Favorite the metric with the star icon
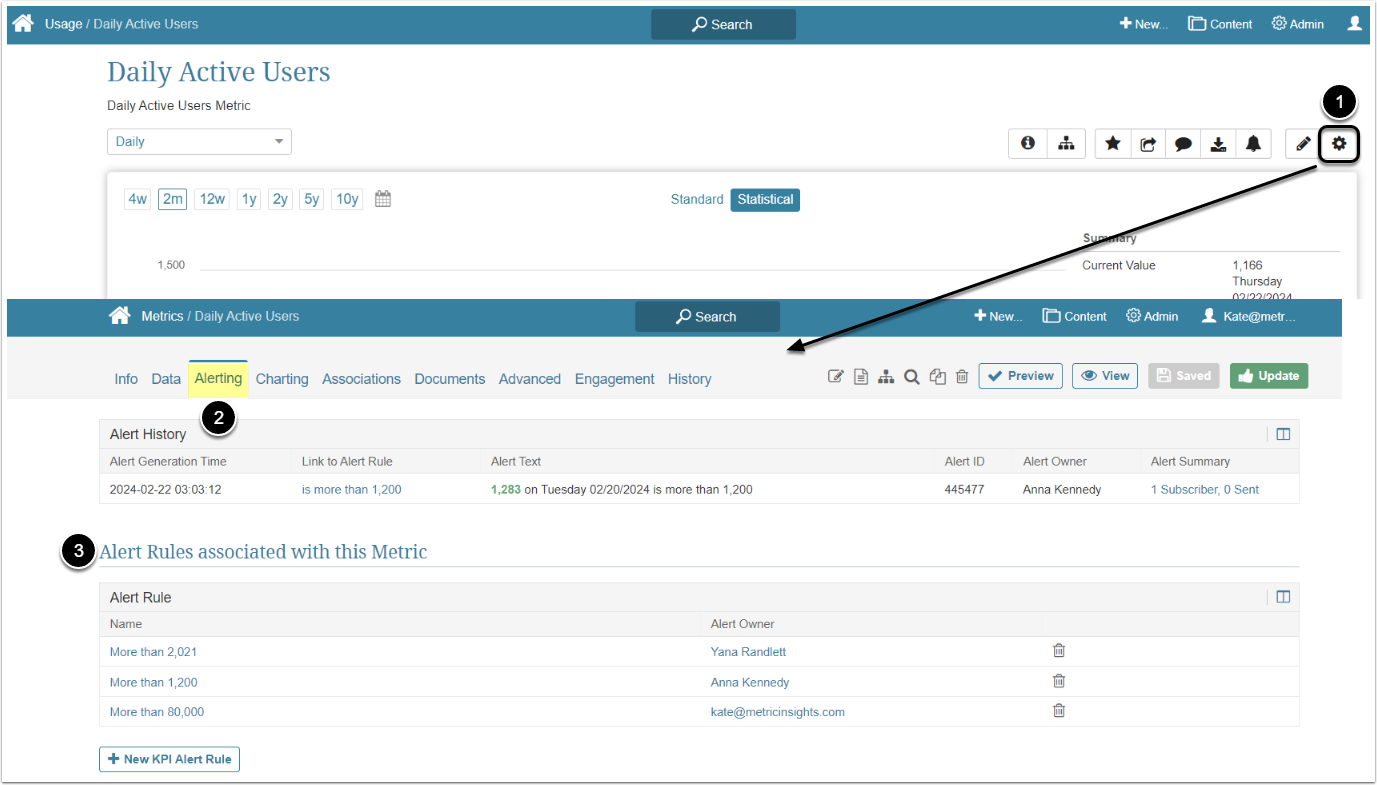 point(1113,144)
